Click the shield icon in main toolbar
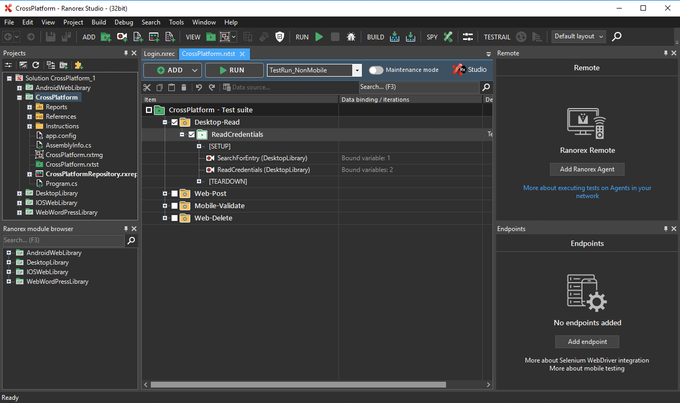Viewport: 680px width, 403px height. [280, 37]
